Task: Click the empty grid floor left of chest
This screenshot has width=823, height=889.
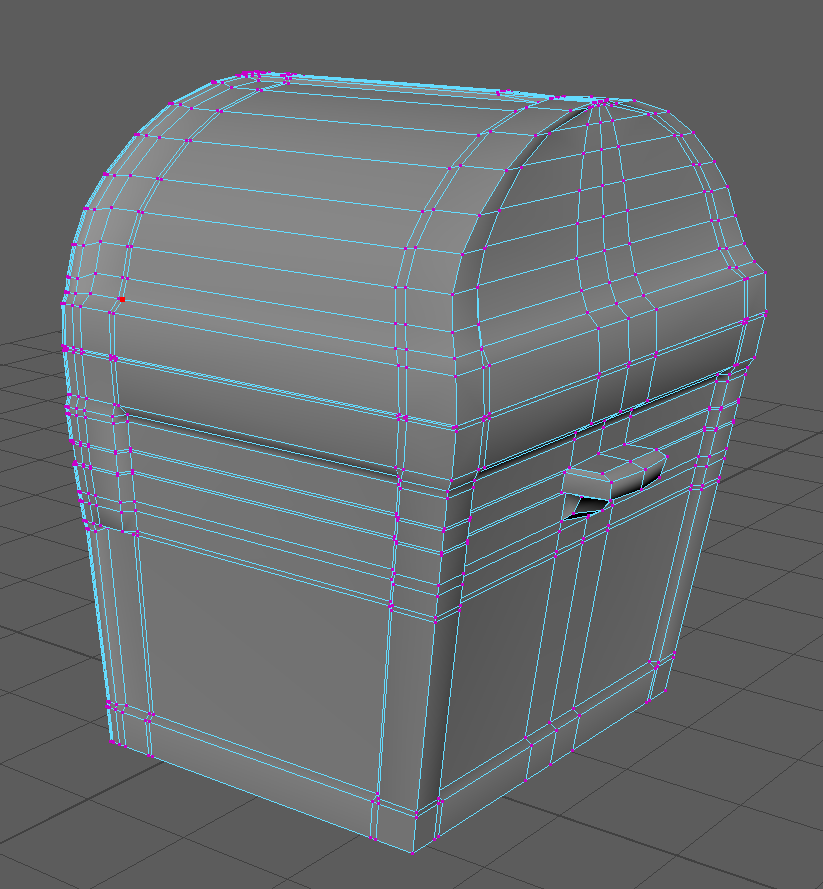Action: pyautogui.click(x=40, y=600)
